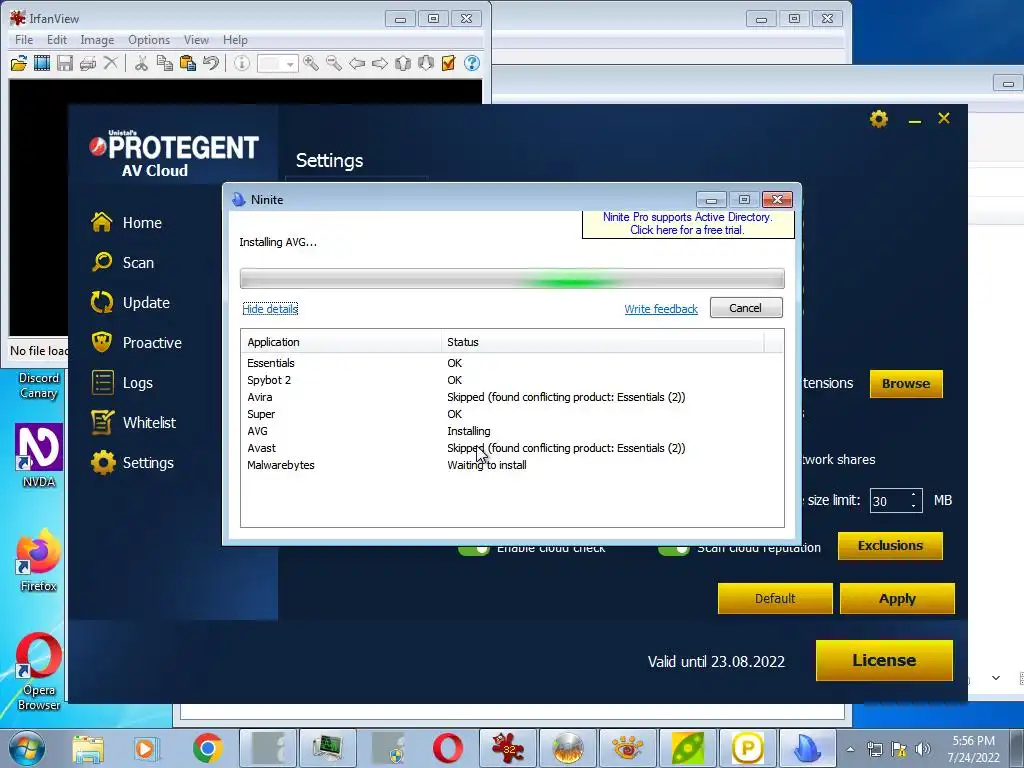Image resolution: width=1024 pixels, height=768 pixels.
Task: Increase size limit with stepper up arrow
Action: (x=914, y=496)
